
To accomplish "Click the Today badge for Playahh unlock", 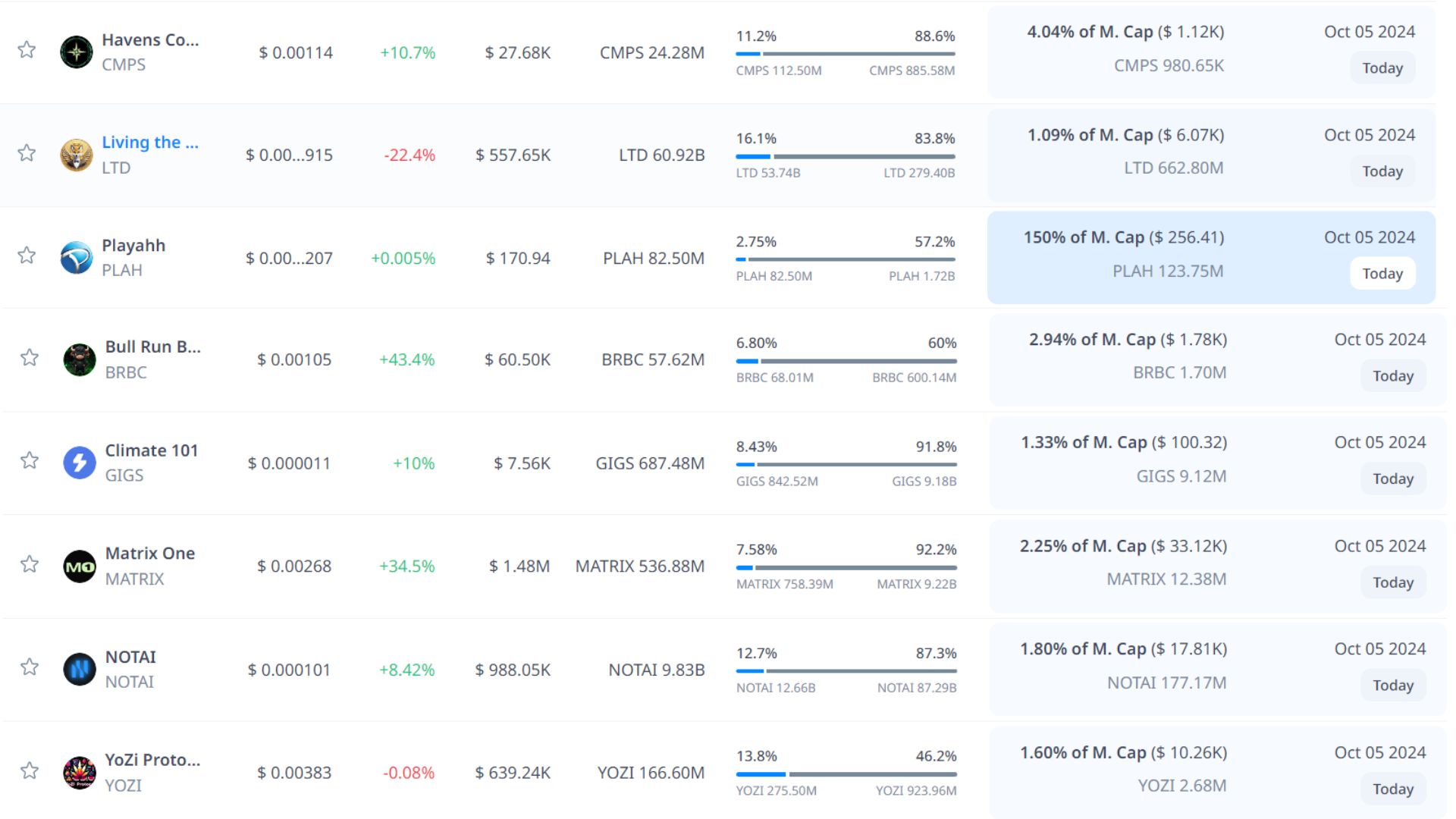I will (x=1382, y=274).
